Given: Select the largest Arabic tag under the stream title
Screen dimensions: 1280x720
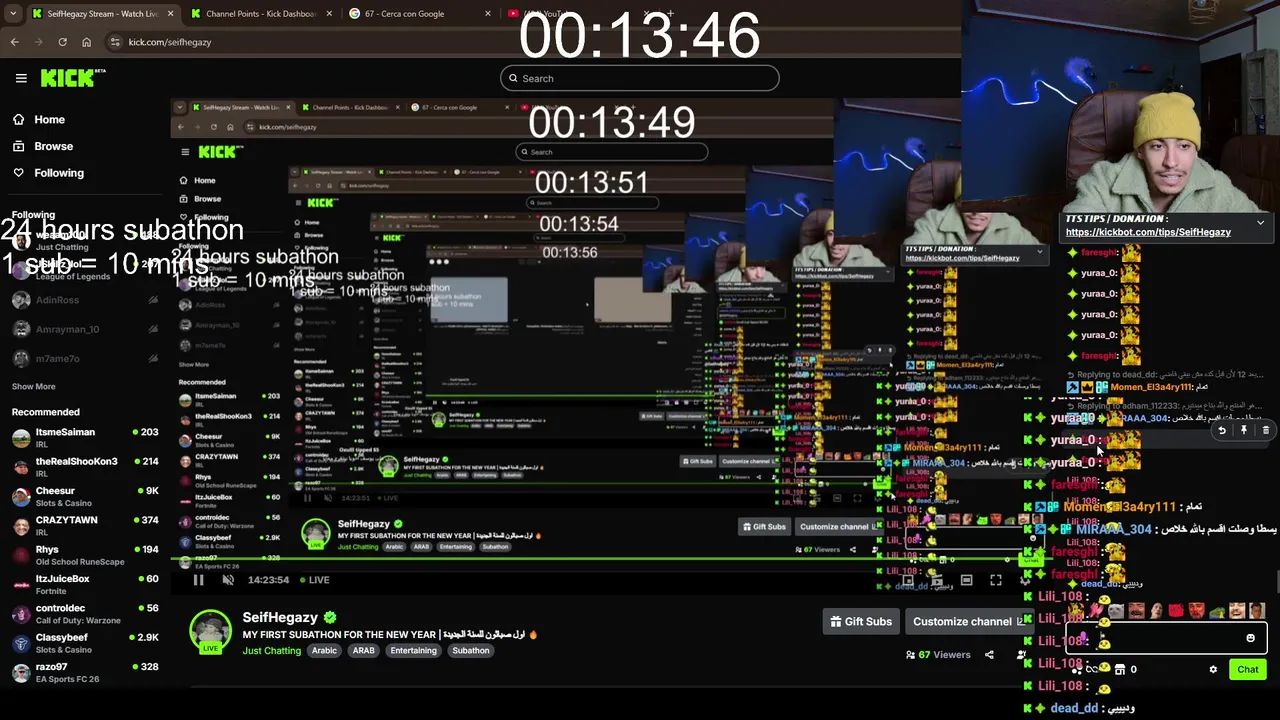Looking at the screenshot, I should coord(324,650).
